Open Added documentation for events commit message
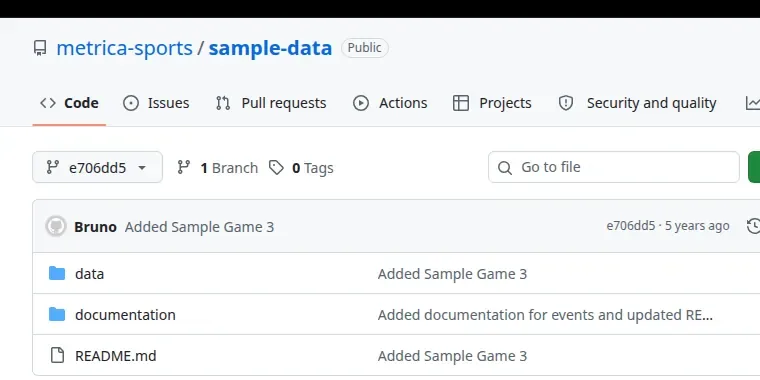Screen dimensions: 760x380 coord(545,315)
